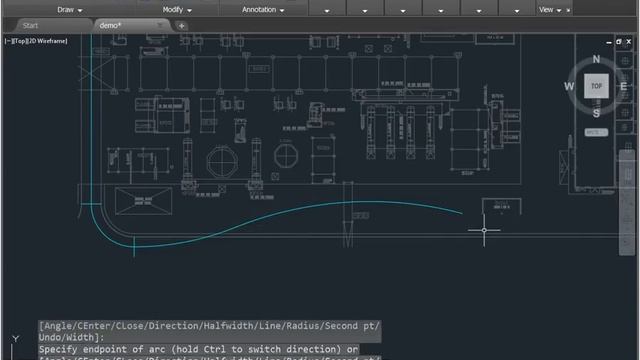Select the crossed circle symbol in drawing
This screenshot has width=640, height=360.
click(x=286, y=156)
